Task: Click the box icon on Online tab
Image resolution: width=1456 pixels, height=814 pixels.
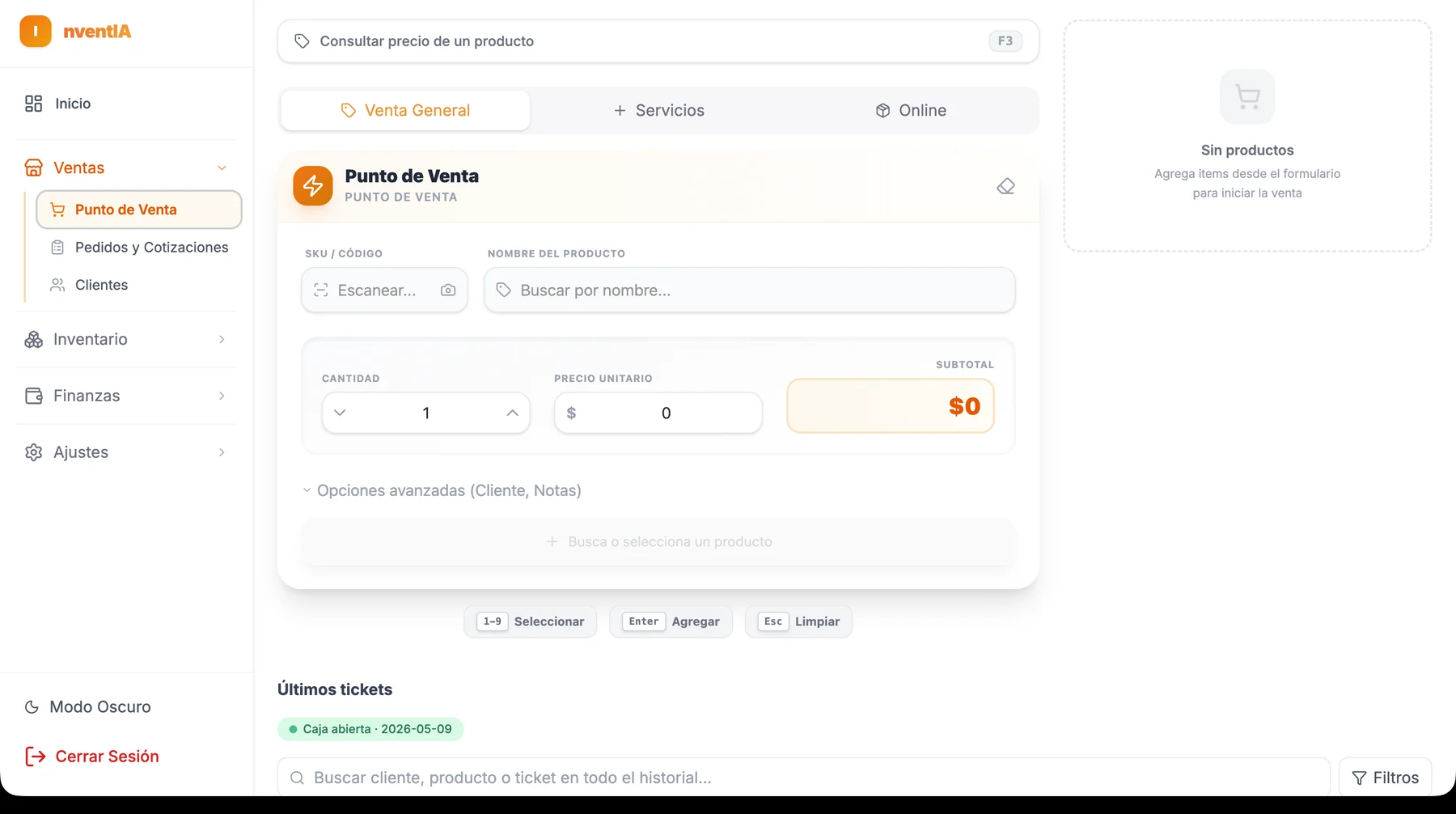Action: pos(882,110)
